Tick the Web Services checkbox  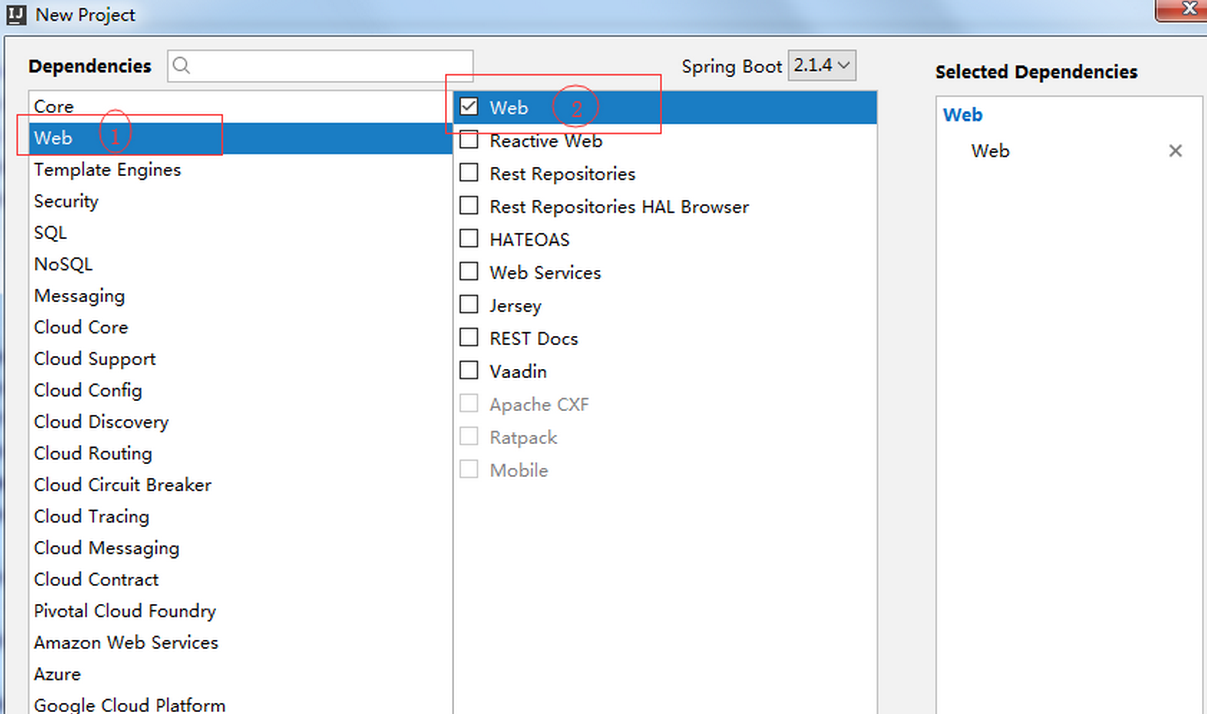(x=469, y=272)
